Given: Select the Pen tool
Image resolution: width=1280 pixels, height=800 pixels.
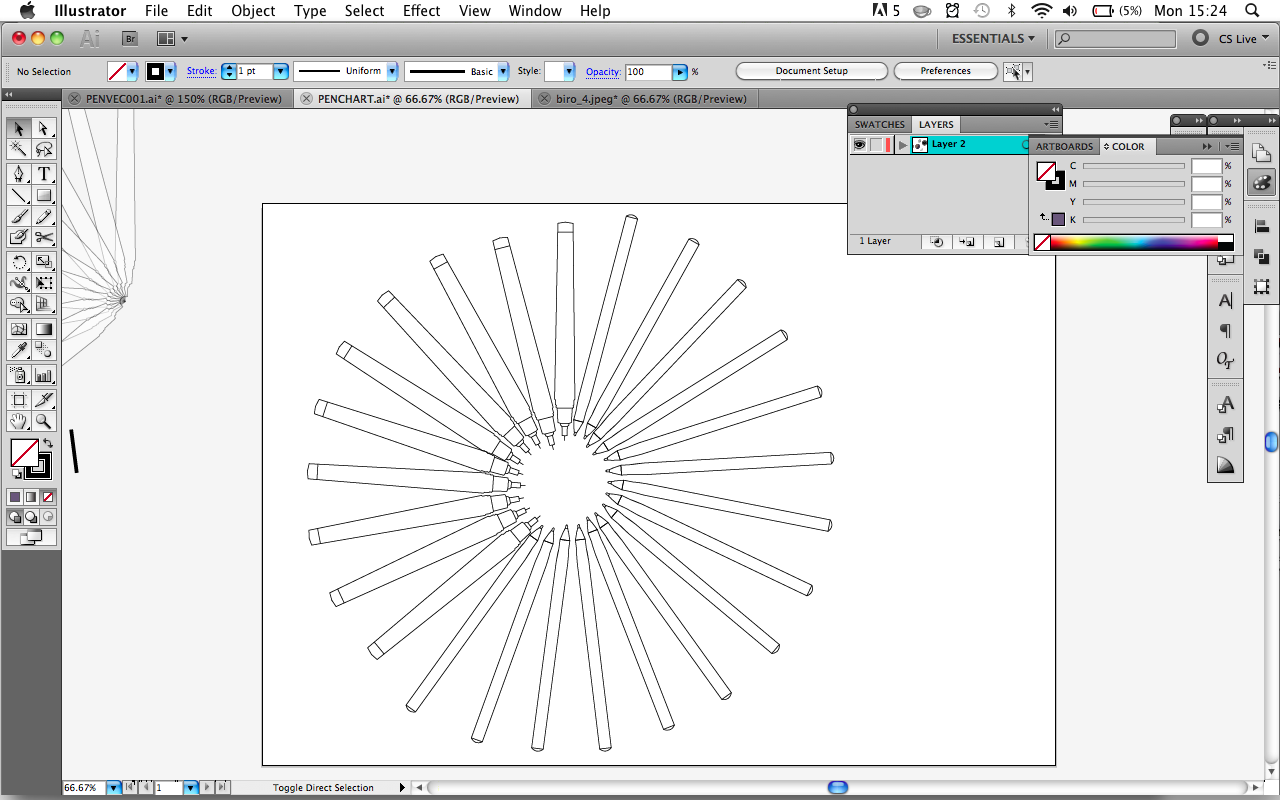Looking at the screenshot, I should pyautogui.click(x=18, y=173).
